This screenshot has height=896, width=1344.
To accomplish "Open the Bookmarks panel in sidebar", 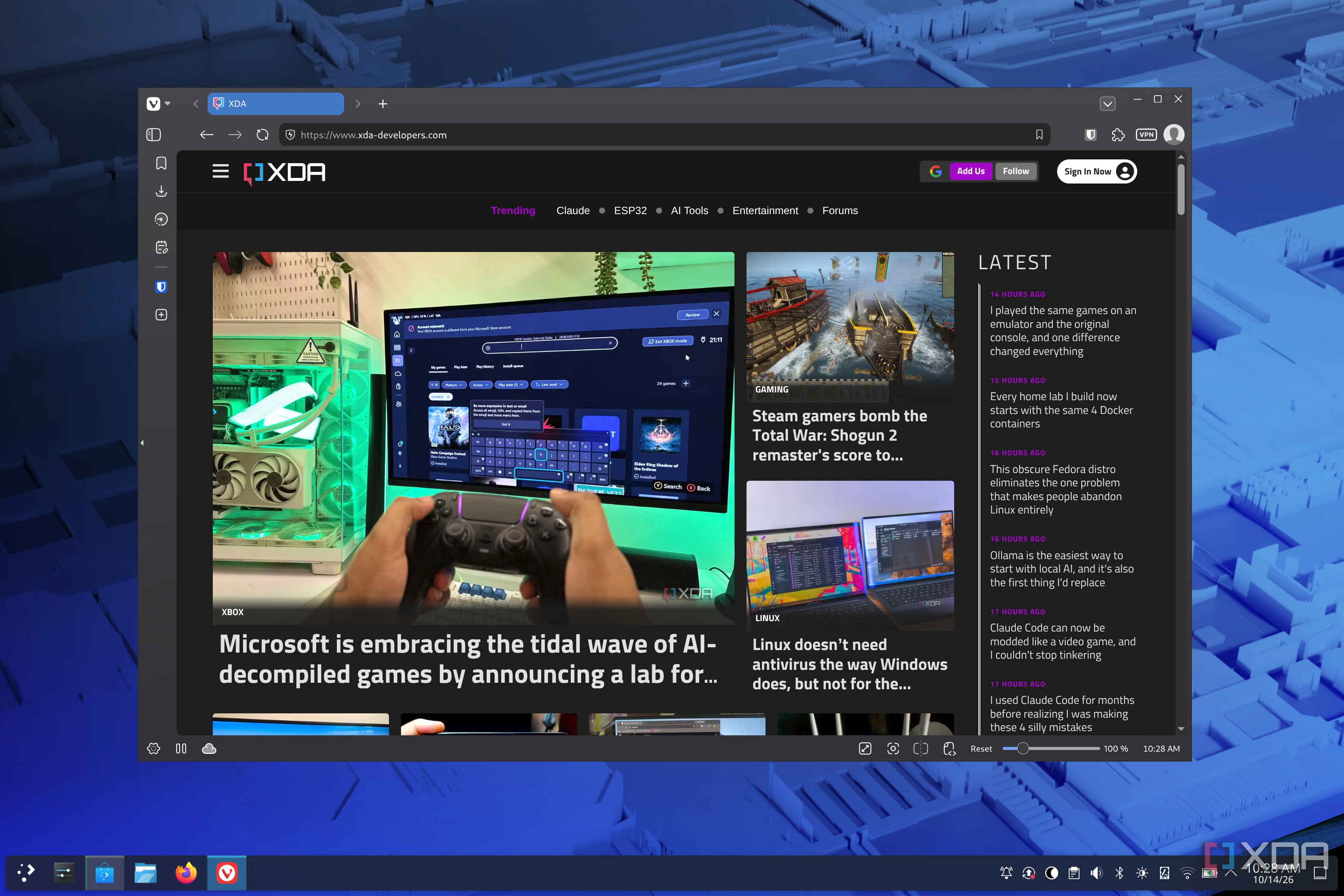I will (161, 163).
